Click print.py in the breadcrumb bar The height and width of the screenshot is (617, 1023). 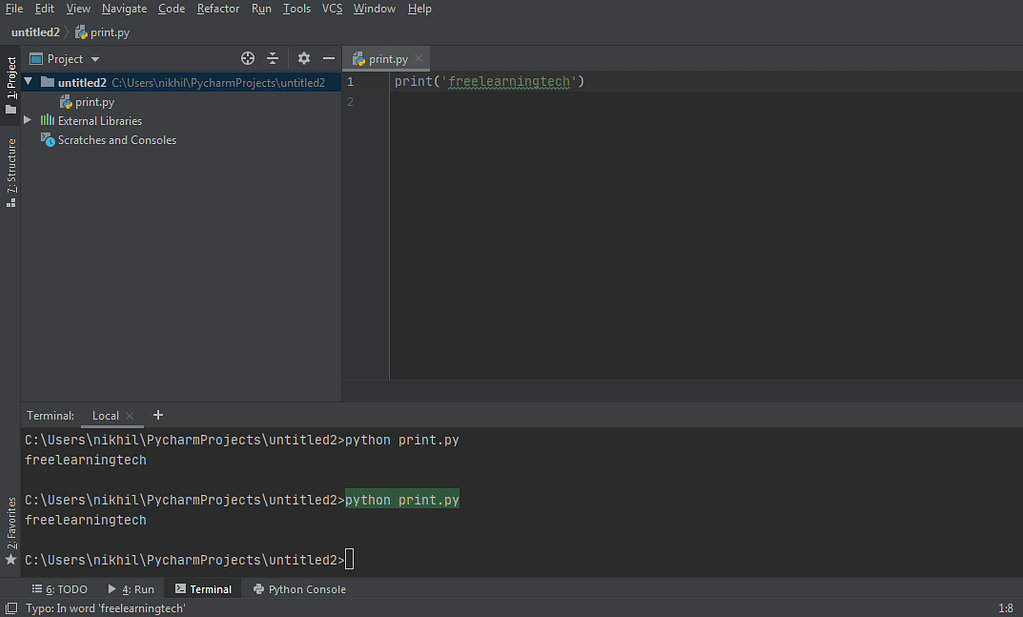pyautogui.click(x=102, y=32)
